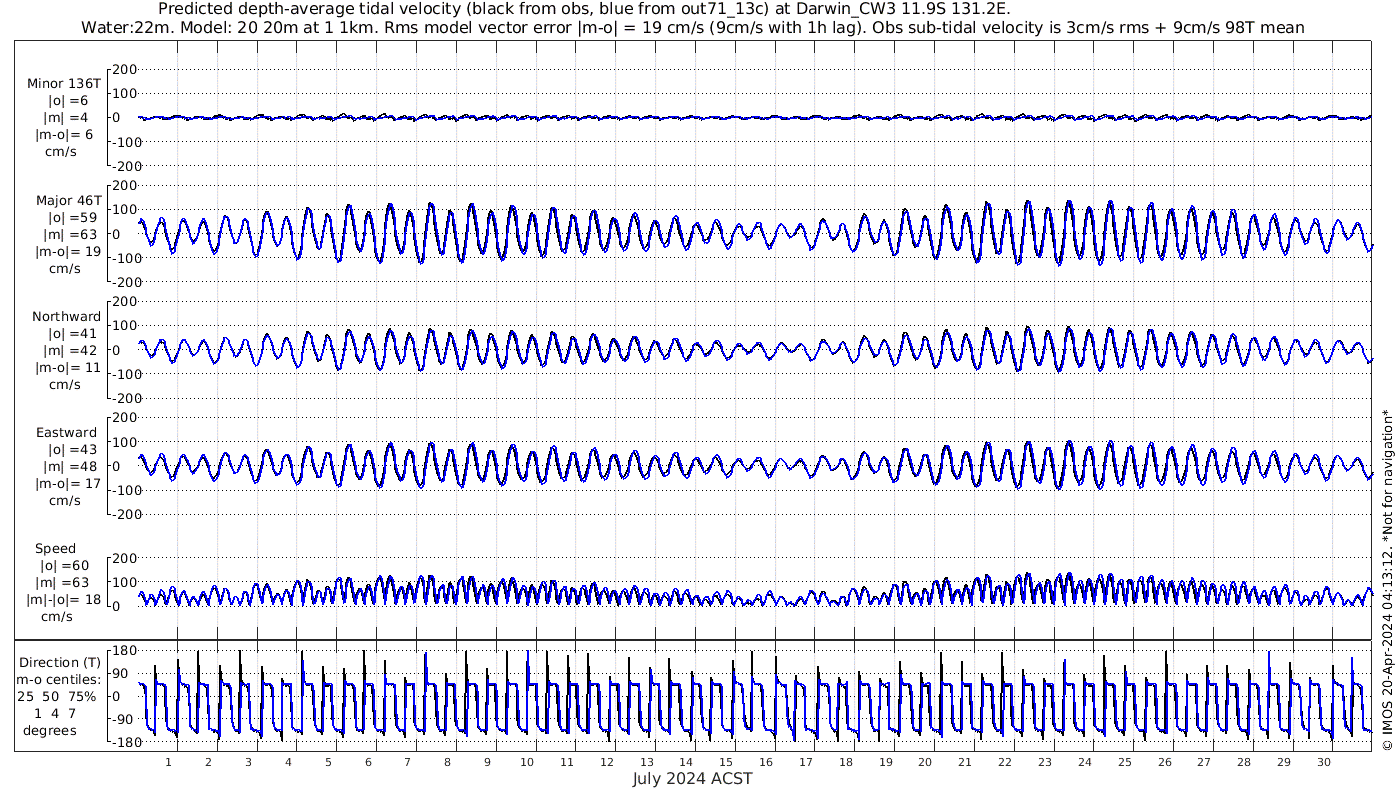Click the 'July 2024 ACST' axis title
Screen dimensions: 1400x800
coord(692,778)
